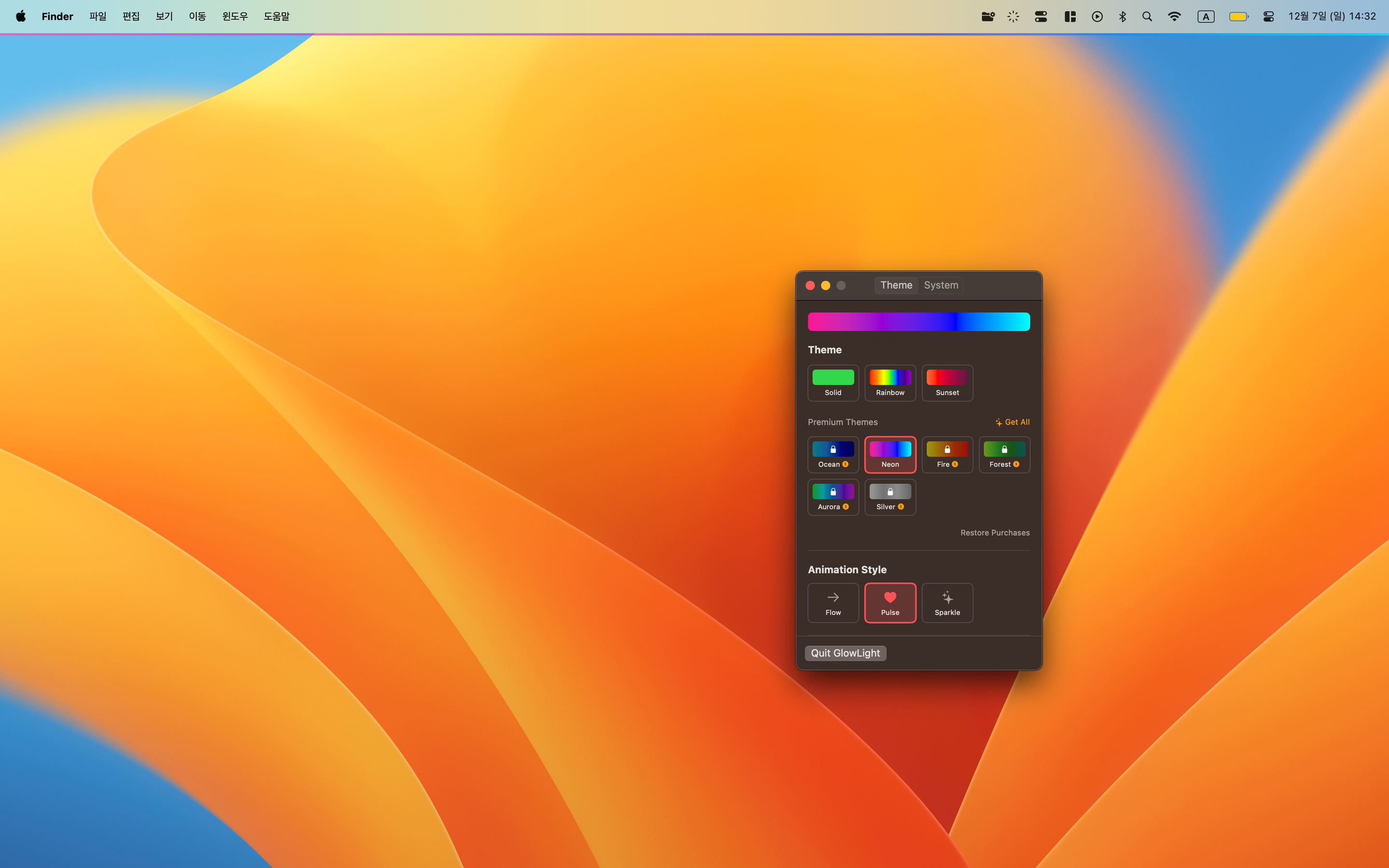The width and height of the screenshot is (1389, 868).
Task: Click the locked Ocean premium theme
Action: coord(833,454)
